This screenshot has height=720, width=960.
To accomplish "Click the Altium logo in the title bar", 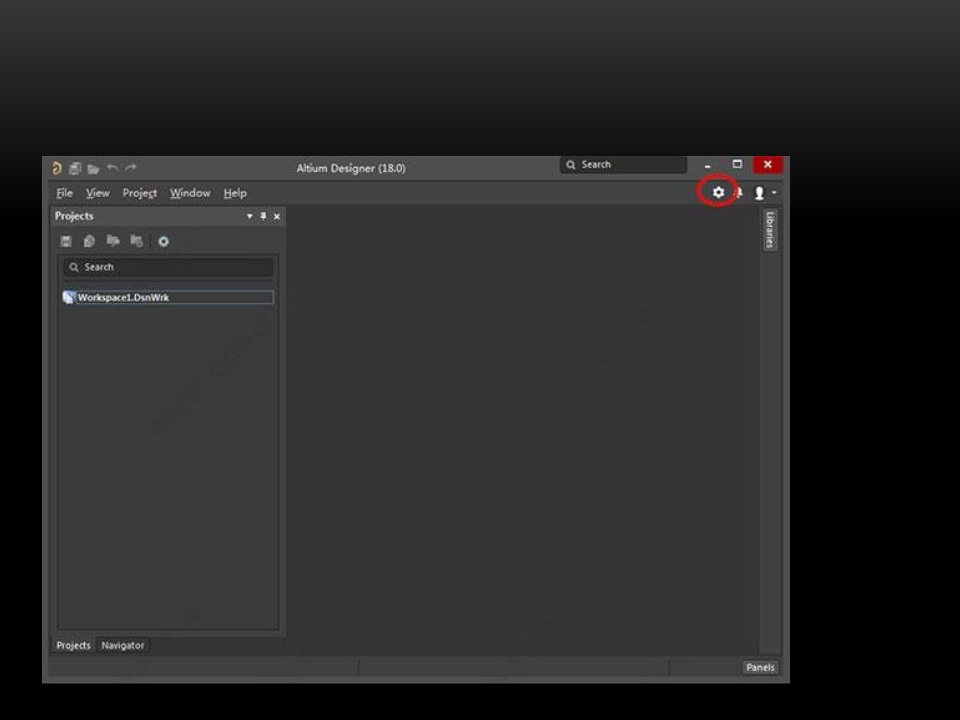I will click(x=57, y=168).
